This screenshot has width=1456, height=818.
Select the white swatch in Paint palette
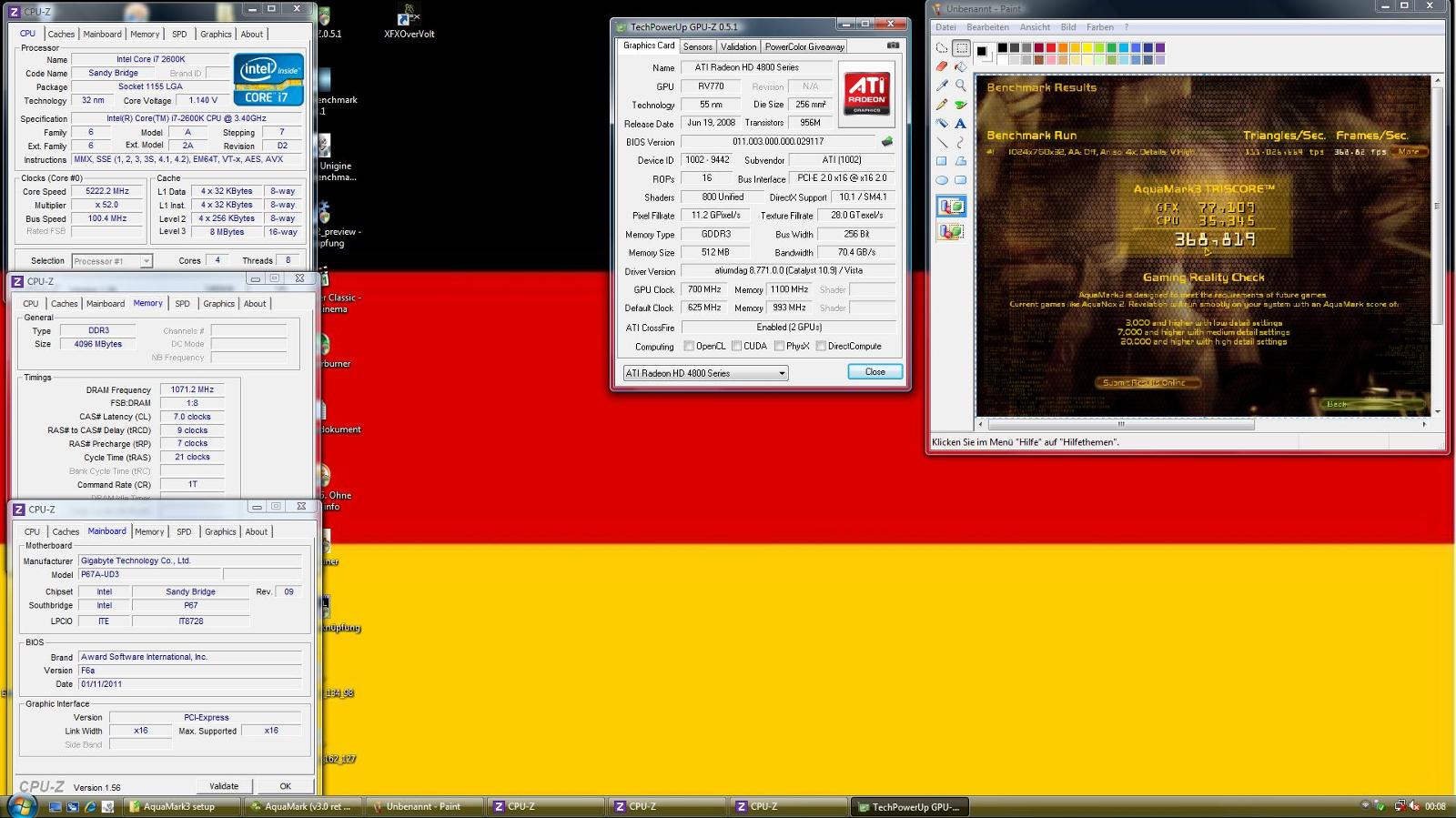coord(1002,59)
